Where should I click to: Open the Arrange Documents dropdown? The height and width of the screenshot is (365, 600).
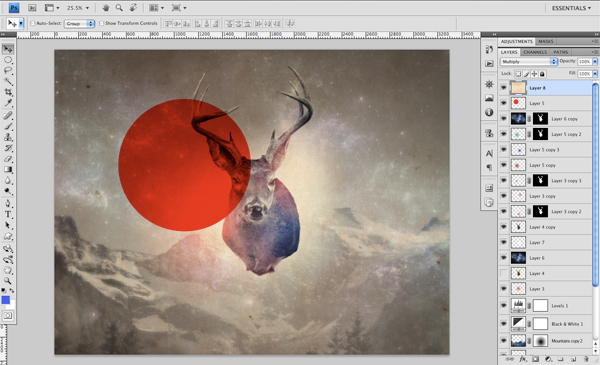156,8
